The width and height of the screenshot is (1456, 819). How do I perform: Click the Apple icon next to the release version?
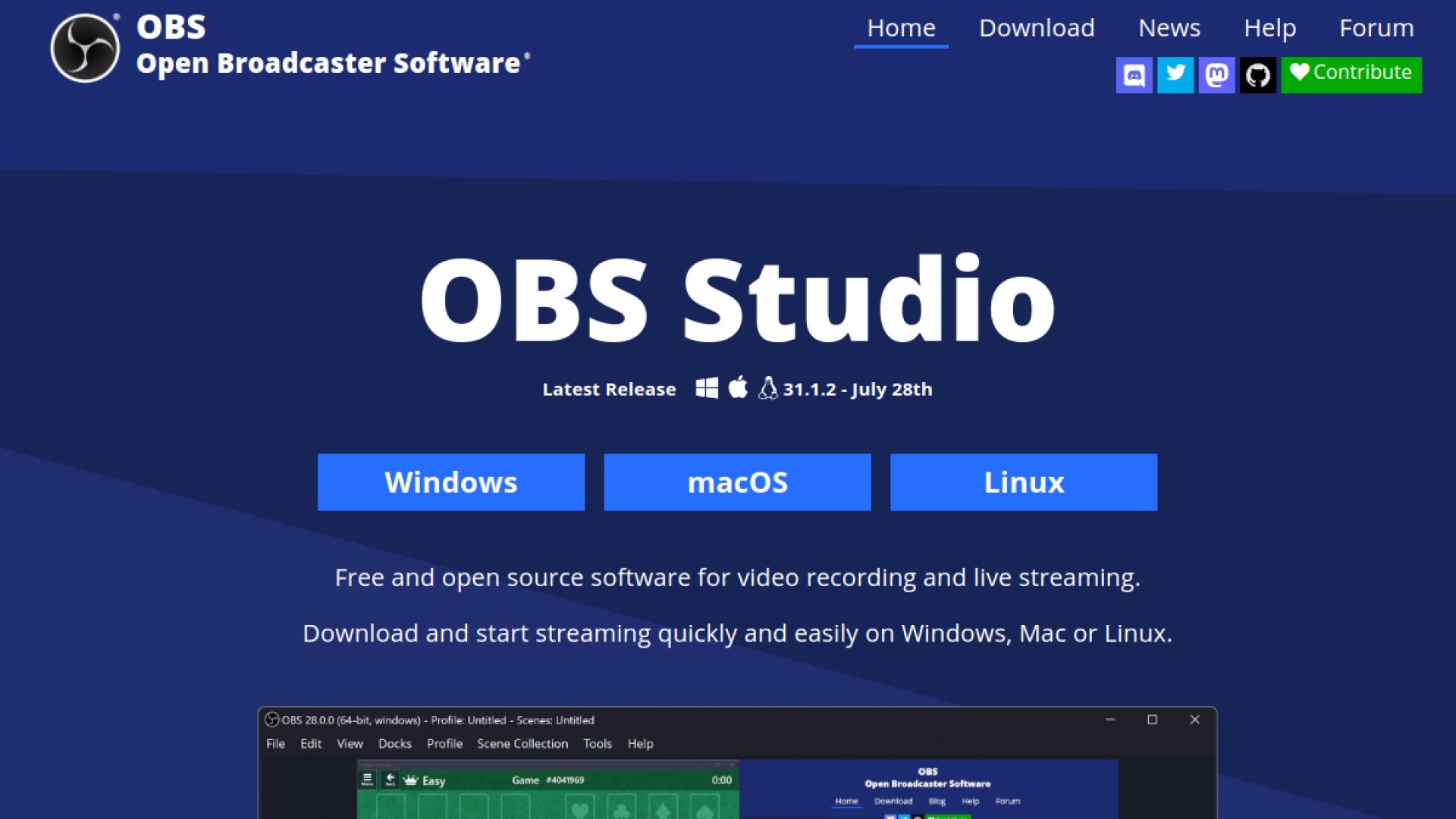click(x=737, y=388)
